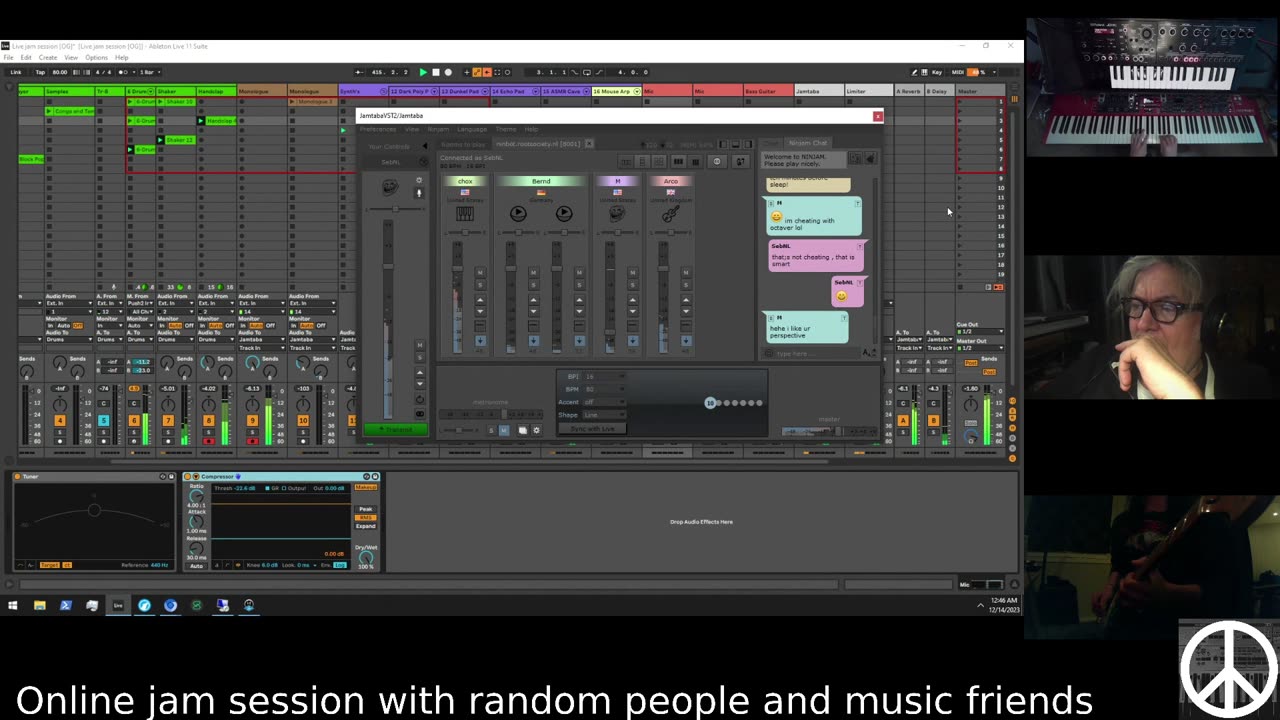This screenshot has height=720, width=1280.
Task: Select Peak mode in Compressor
Action: [x=366, y=509]
